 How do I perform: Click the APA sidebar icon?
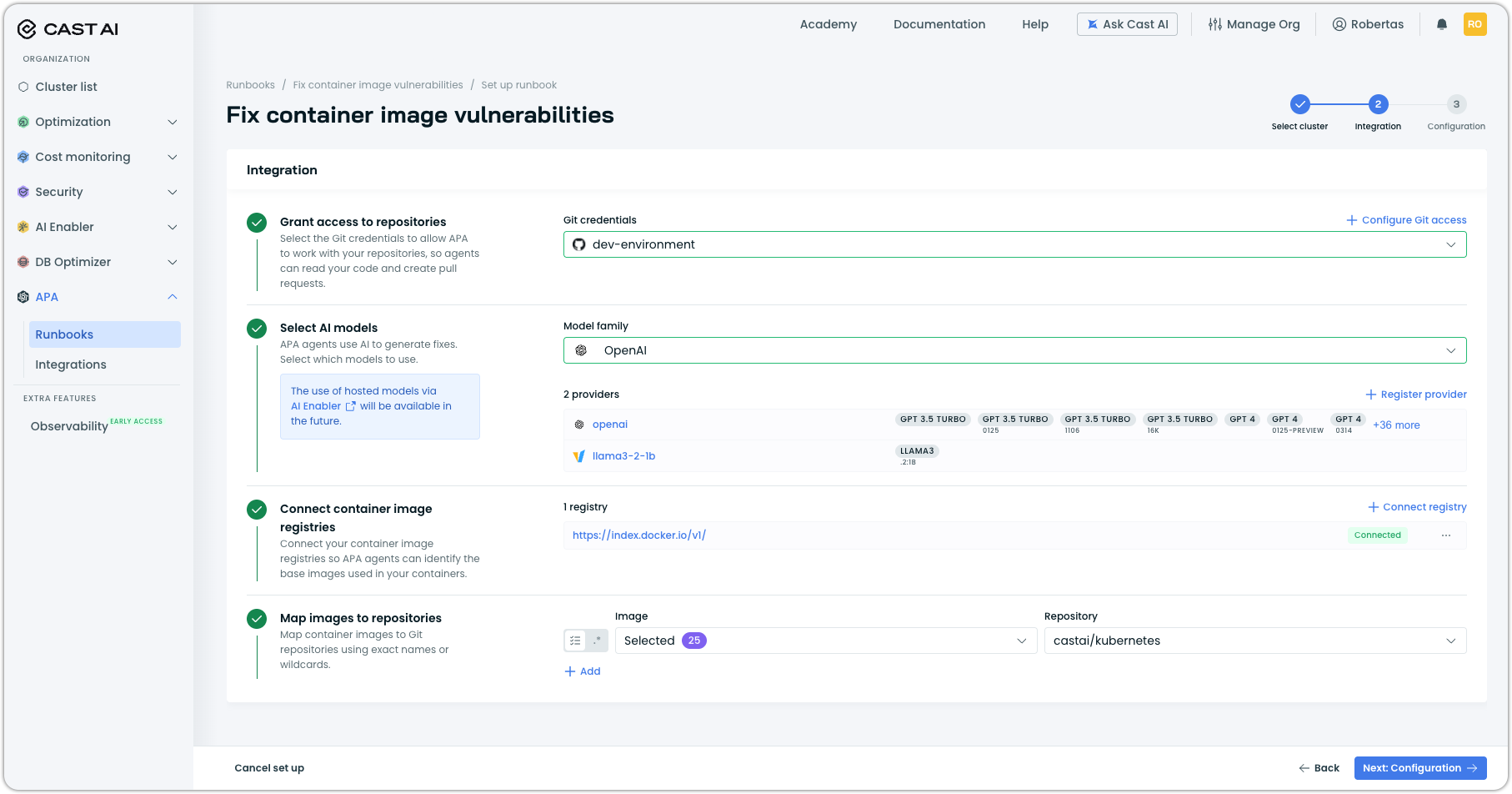[x=23, y=297]
